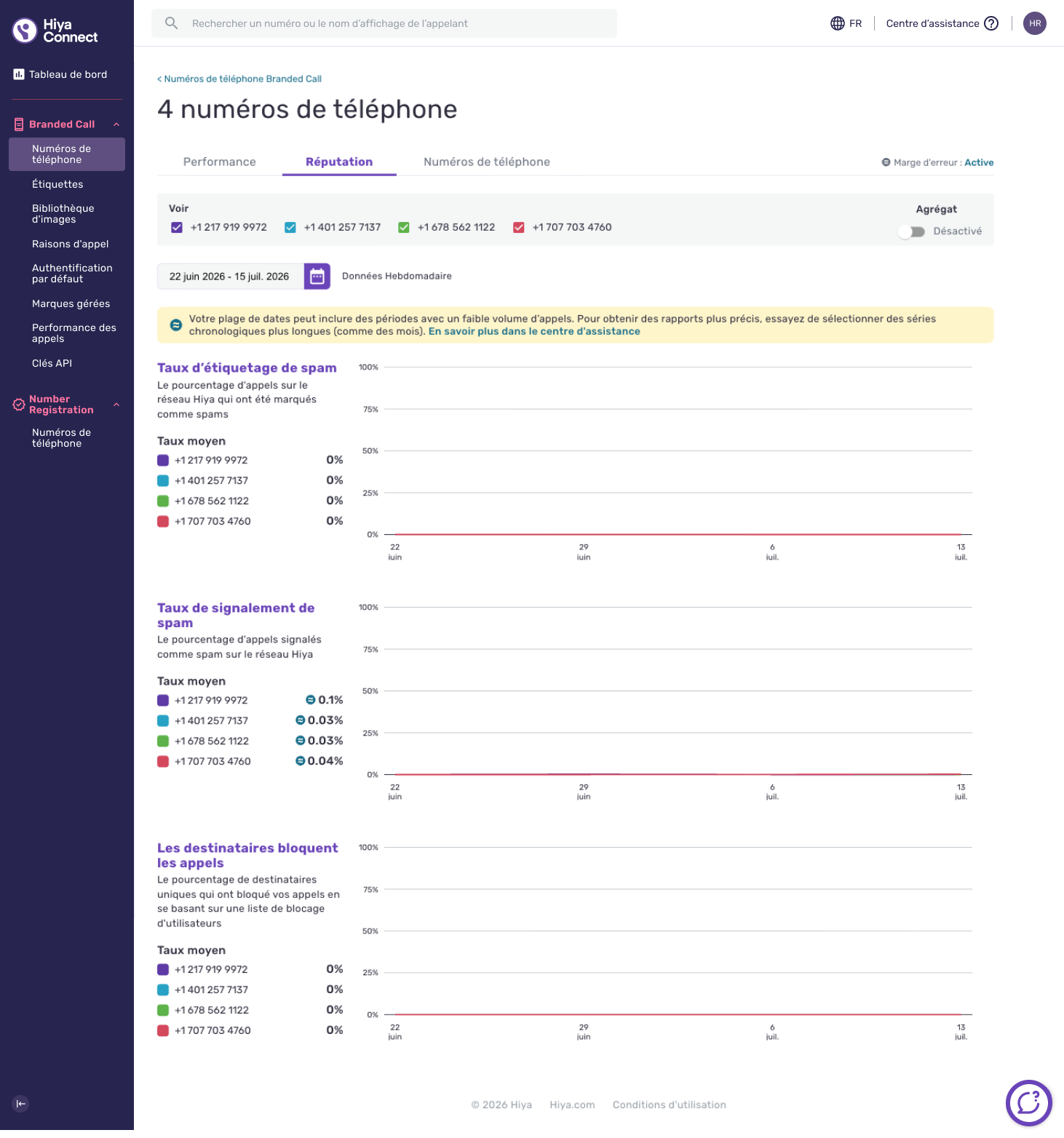
Task: Uncheck the +1 678 562 1122 checkbox
Action: tap(404, 228)
